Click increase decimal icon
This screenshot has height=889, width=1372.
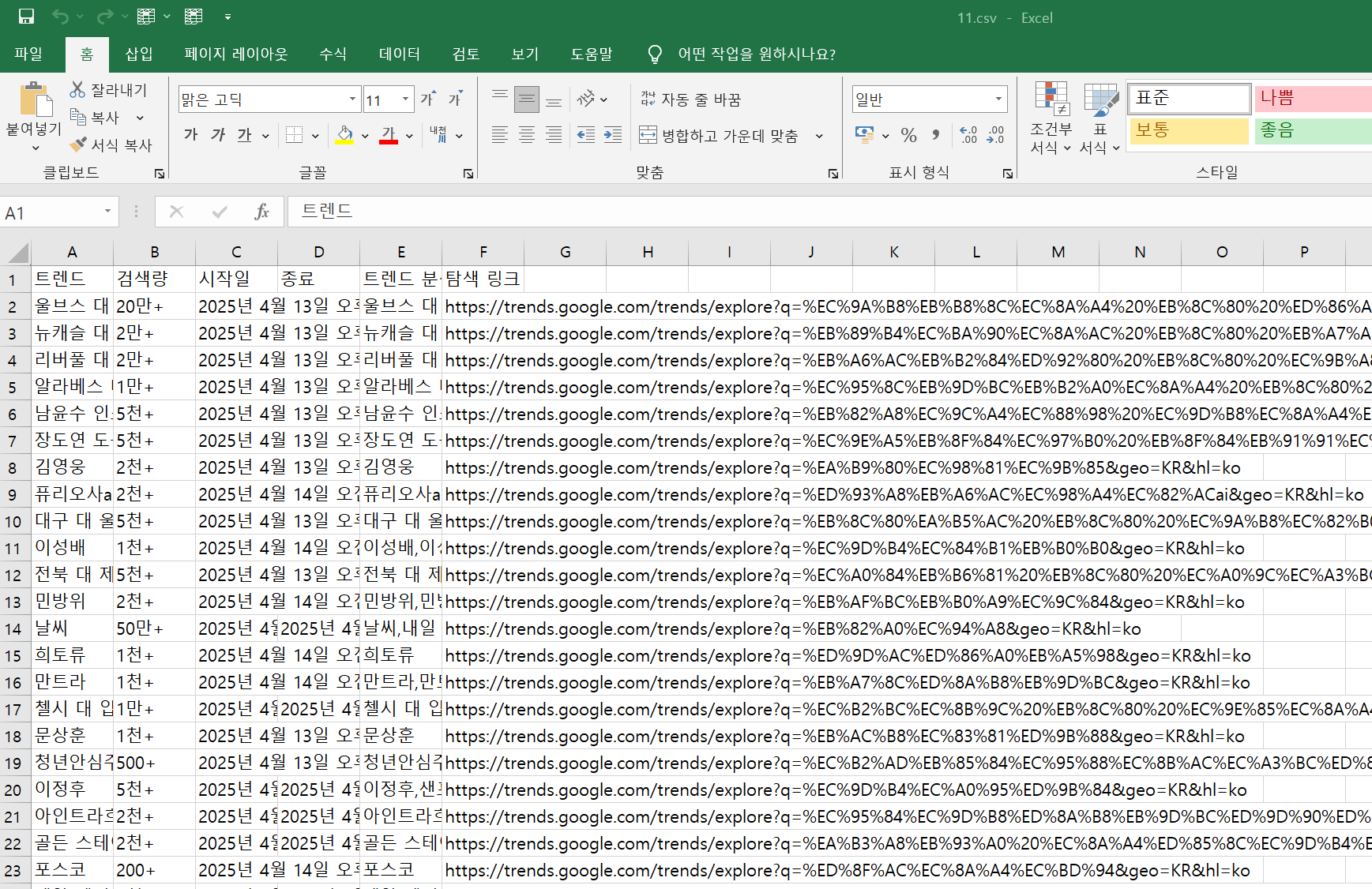click(968, 135)
